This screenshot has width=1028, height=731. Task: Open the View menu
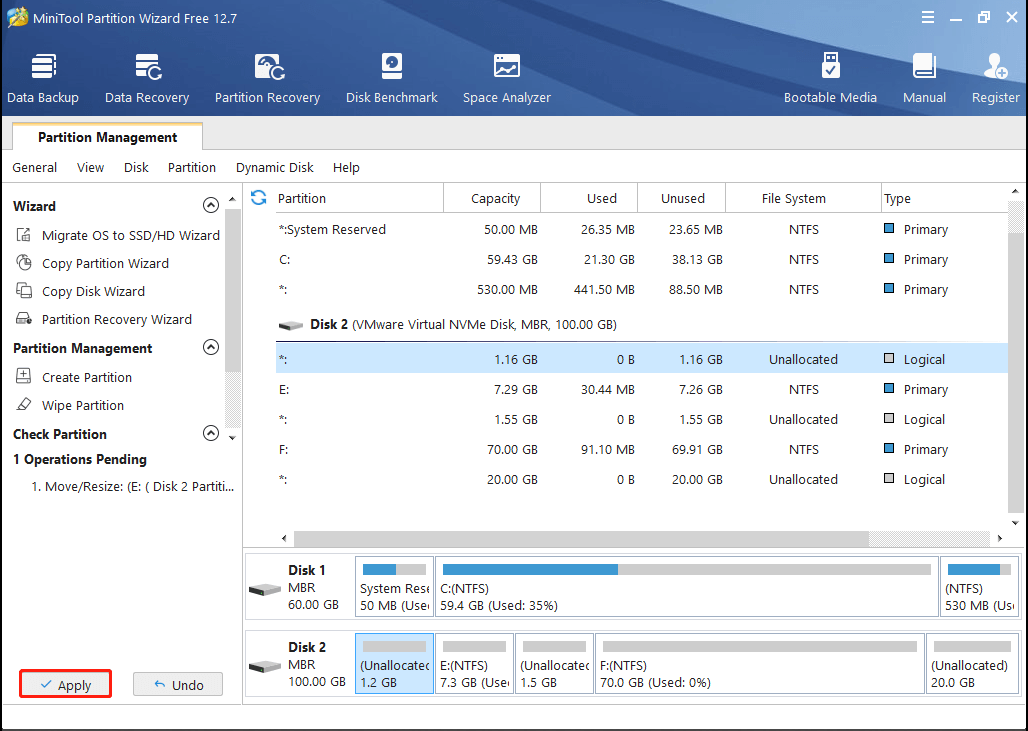tap(90, 167)
